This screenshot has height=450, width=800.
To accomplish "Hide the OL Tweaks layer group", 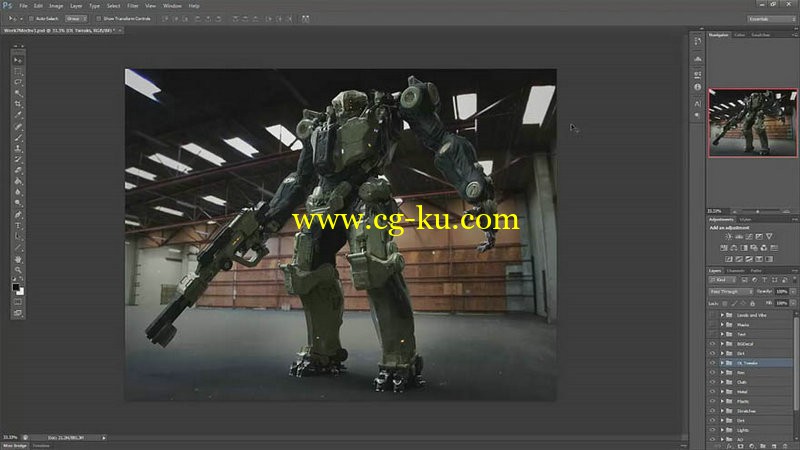I will point(712,363).
